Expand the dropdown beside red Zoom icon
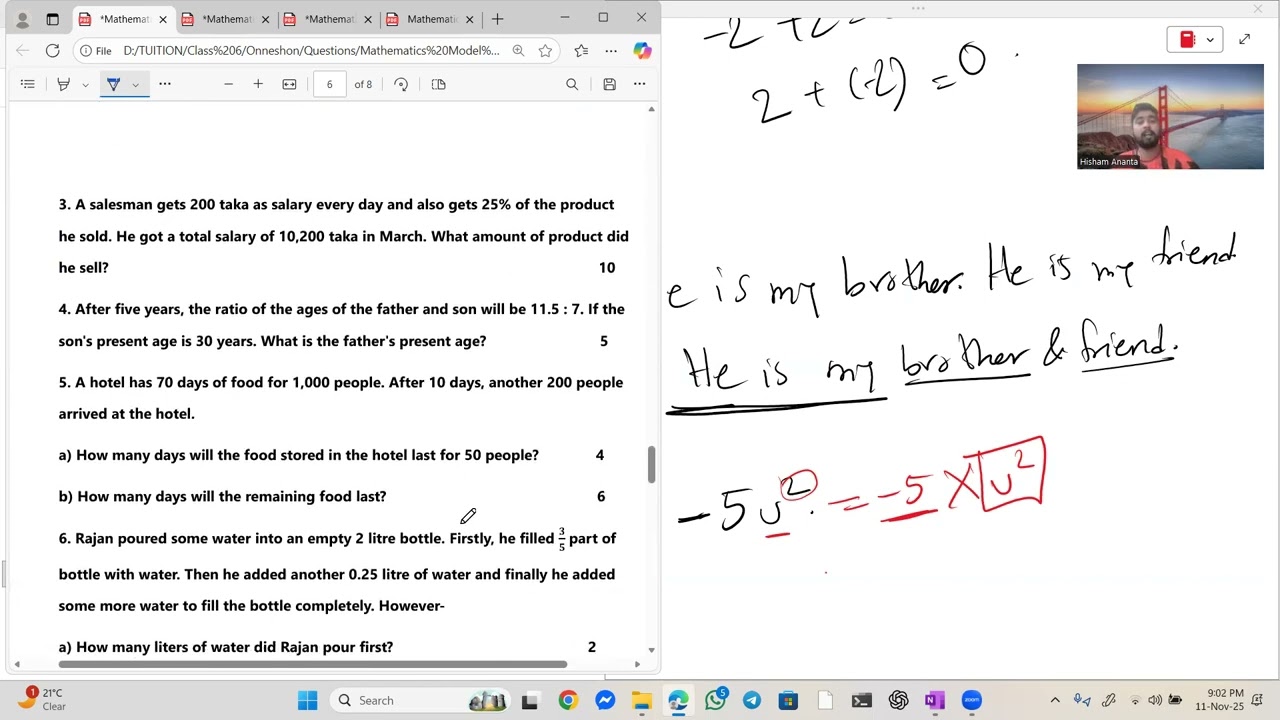Viewport: 1280px width, 720px height. [1210, 40]
